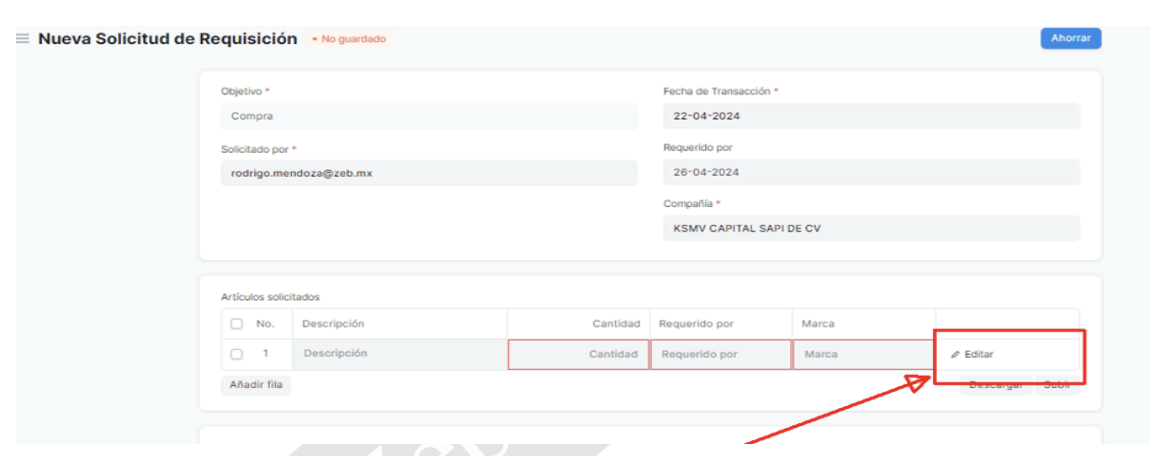Open the Compañía field with KSMV CAPITAL
The height and width of the screenshot is (456, 1162).
[870, 228]
